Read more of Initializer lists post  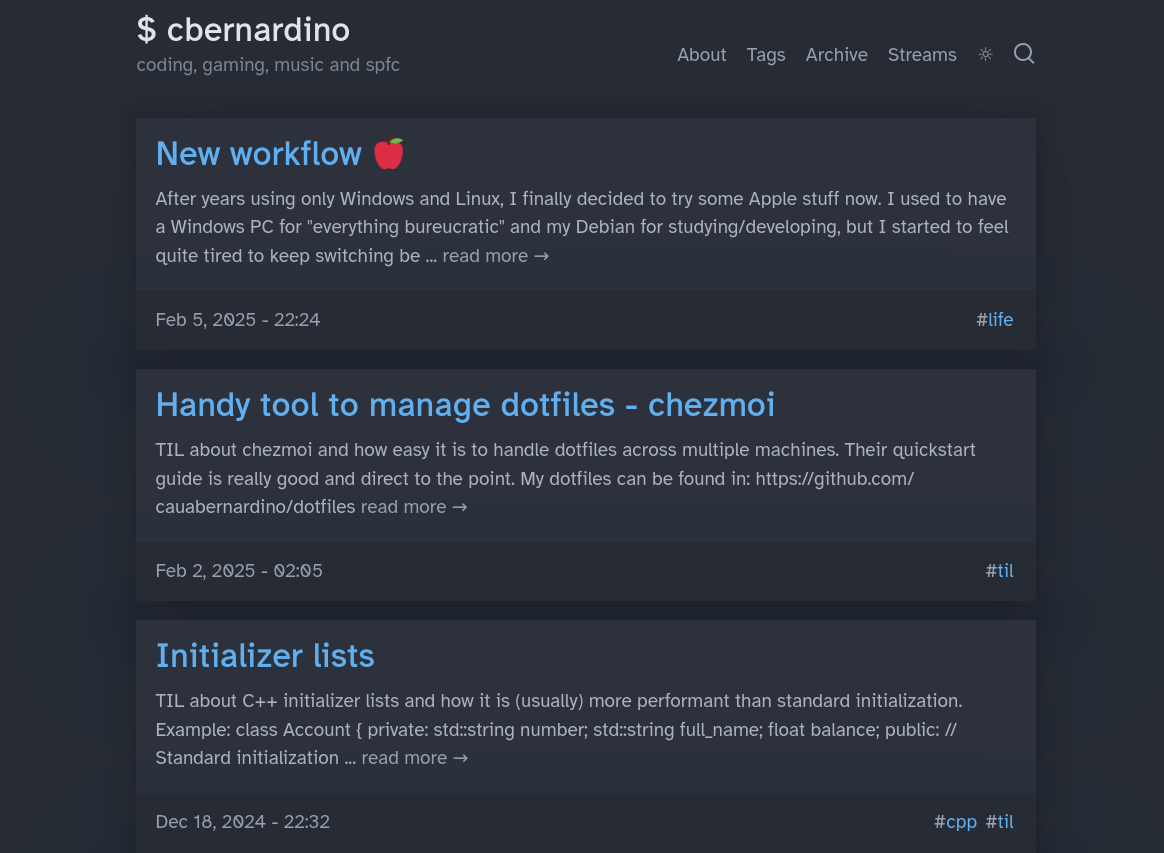point(414,758)
